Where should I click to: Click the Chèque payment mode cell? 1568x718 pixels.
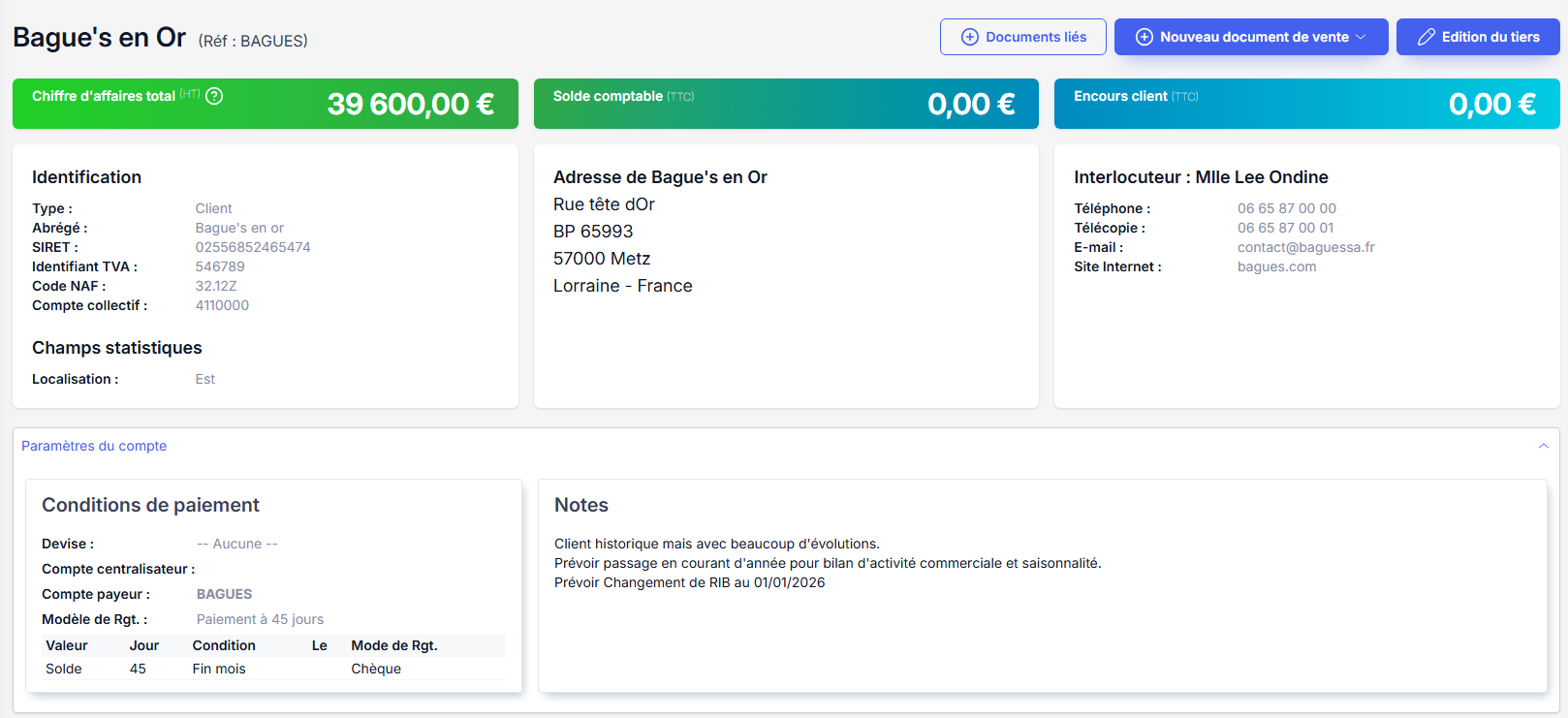(376, 669)
